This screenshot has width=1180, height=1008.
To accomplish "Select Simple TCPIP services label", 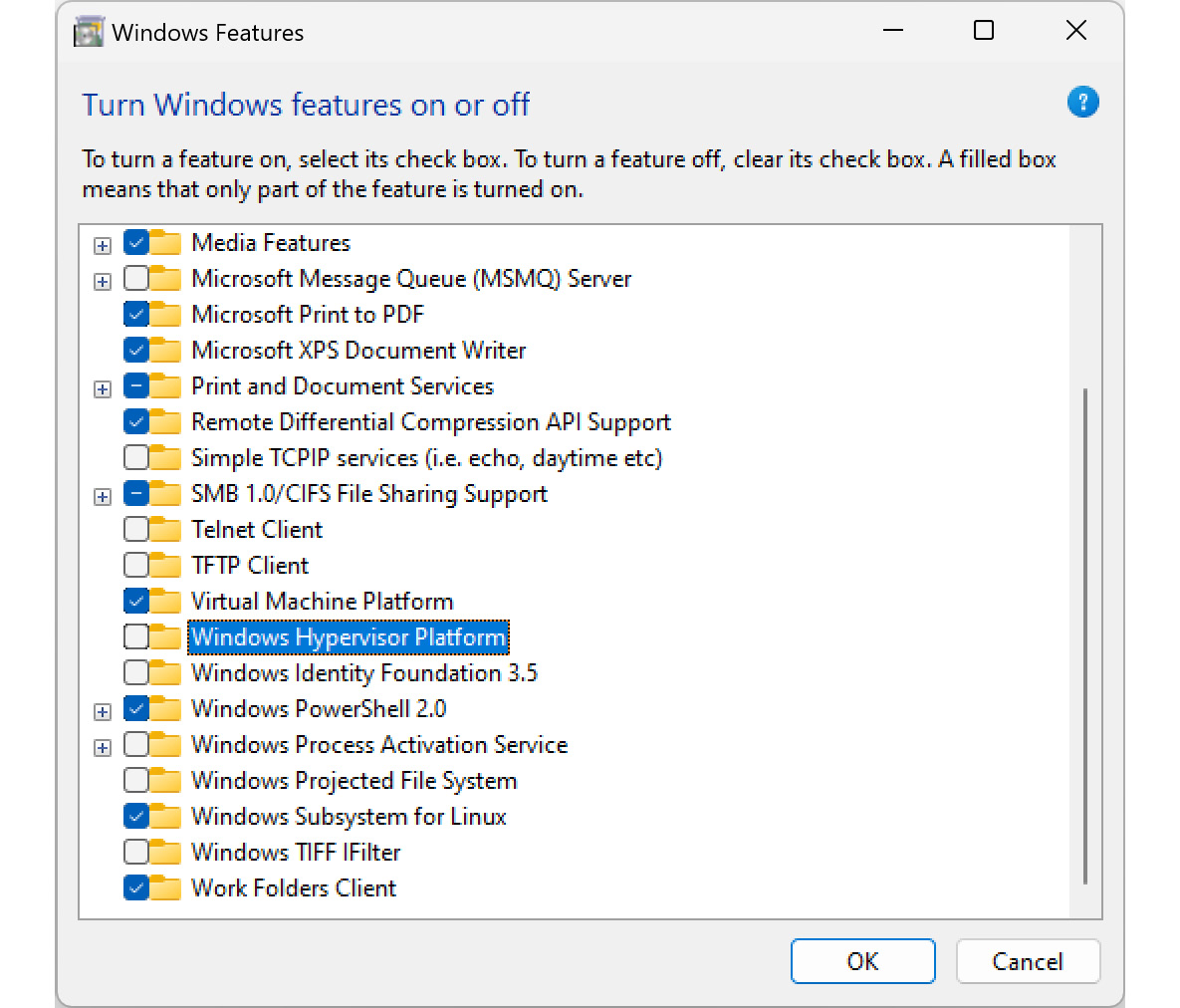I will pyautogui.click(x=427, y=458).
